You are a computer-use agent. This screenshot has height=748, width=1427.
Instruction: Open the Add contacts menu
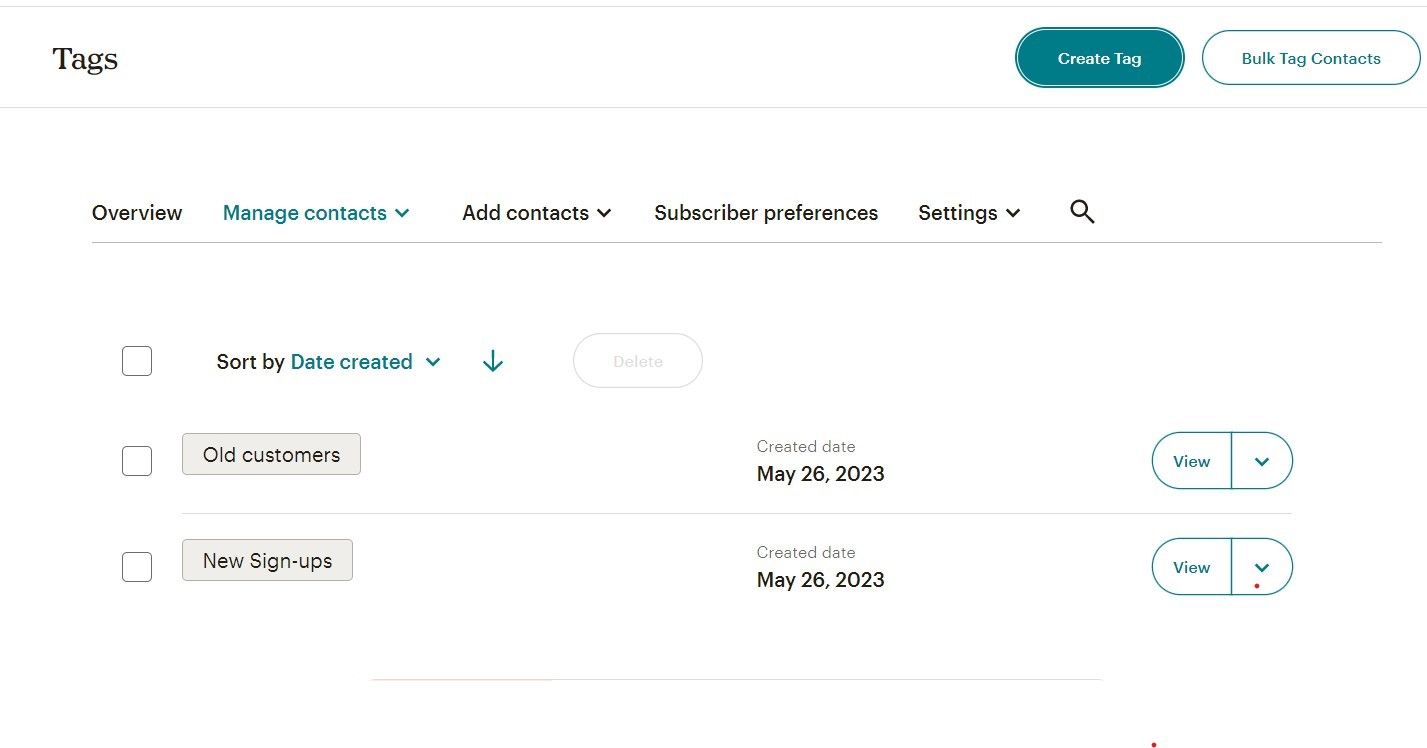tap(537, 213)
